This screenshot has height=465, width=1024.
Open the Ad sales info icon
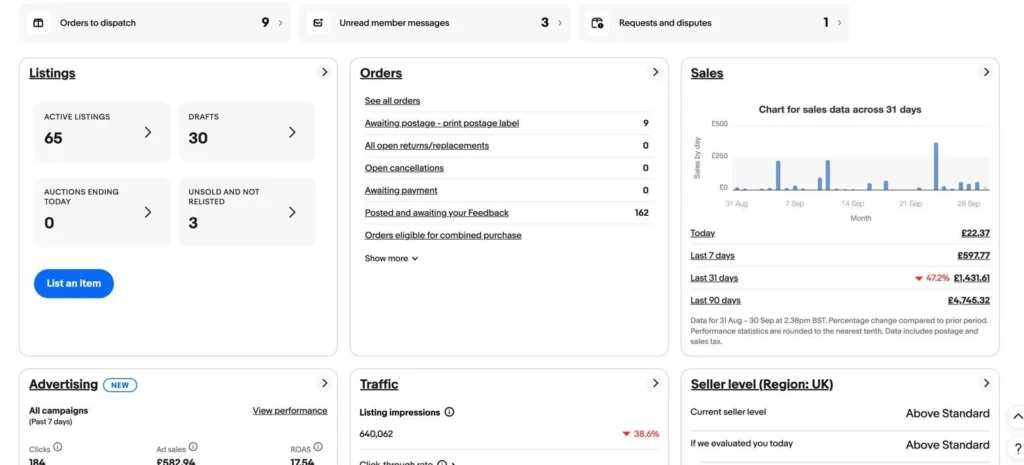pos(193,447)
